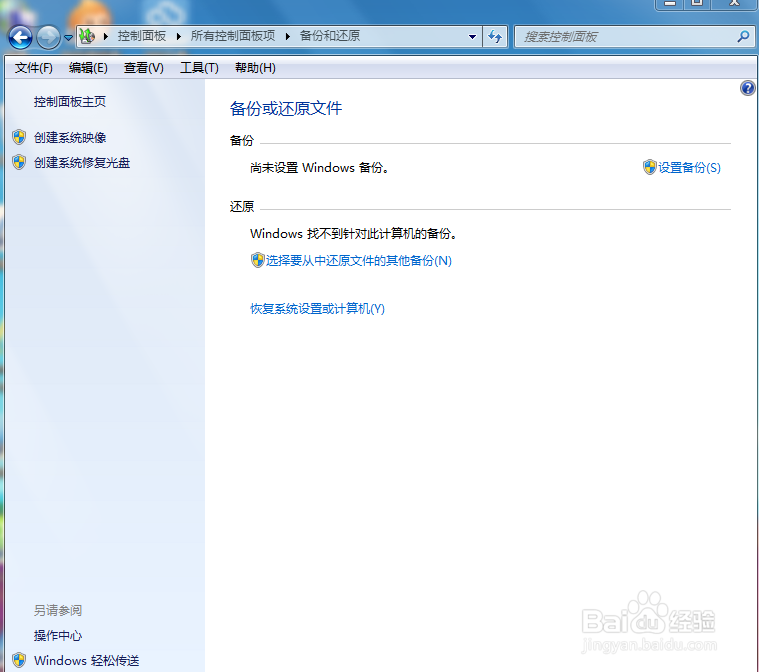Click shield icon beside 选择要从中还原文件的其他备份
The height and width of the screenshot is (672, 759).
click(258, 260)
